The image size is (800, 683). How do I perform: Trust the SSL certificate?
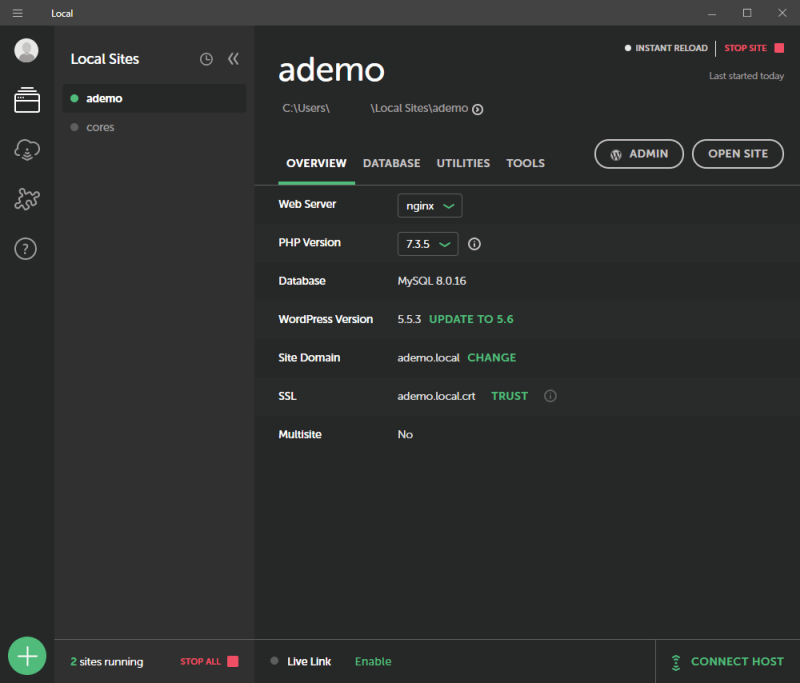point(509,396)
